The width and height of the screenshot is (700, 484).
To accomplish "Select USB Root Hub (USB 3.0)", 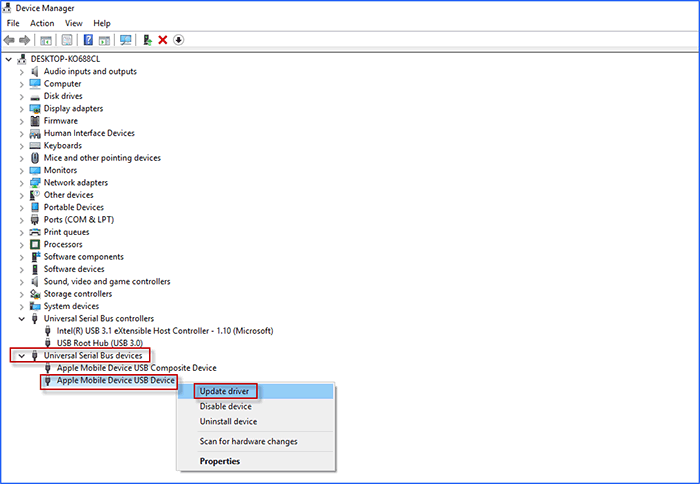I will [x=100, y=343].
